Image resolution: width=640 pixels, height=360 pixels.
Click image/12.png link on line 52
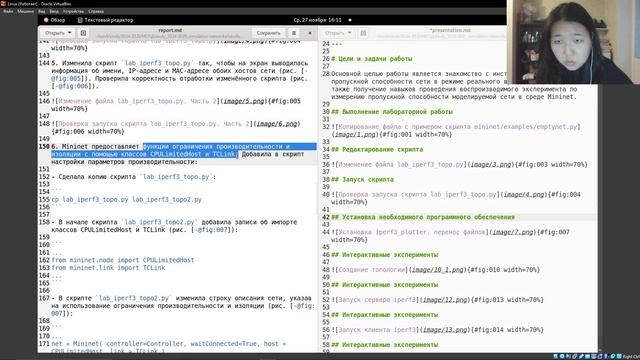tap(445, 300)
